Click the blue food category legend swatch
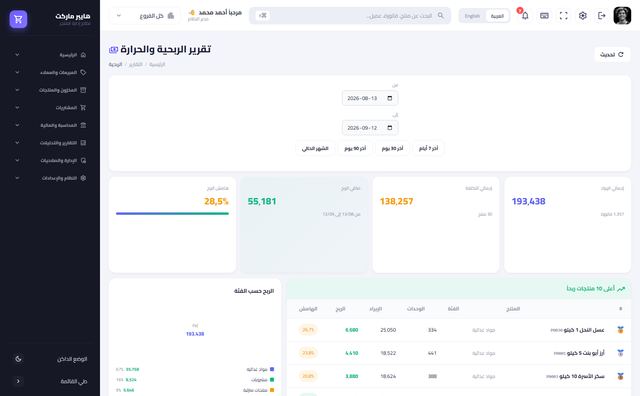The height and width of the screenshot is (396, 640). [x=272, y=369]
